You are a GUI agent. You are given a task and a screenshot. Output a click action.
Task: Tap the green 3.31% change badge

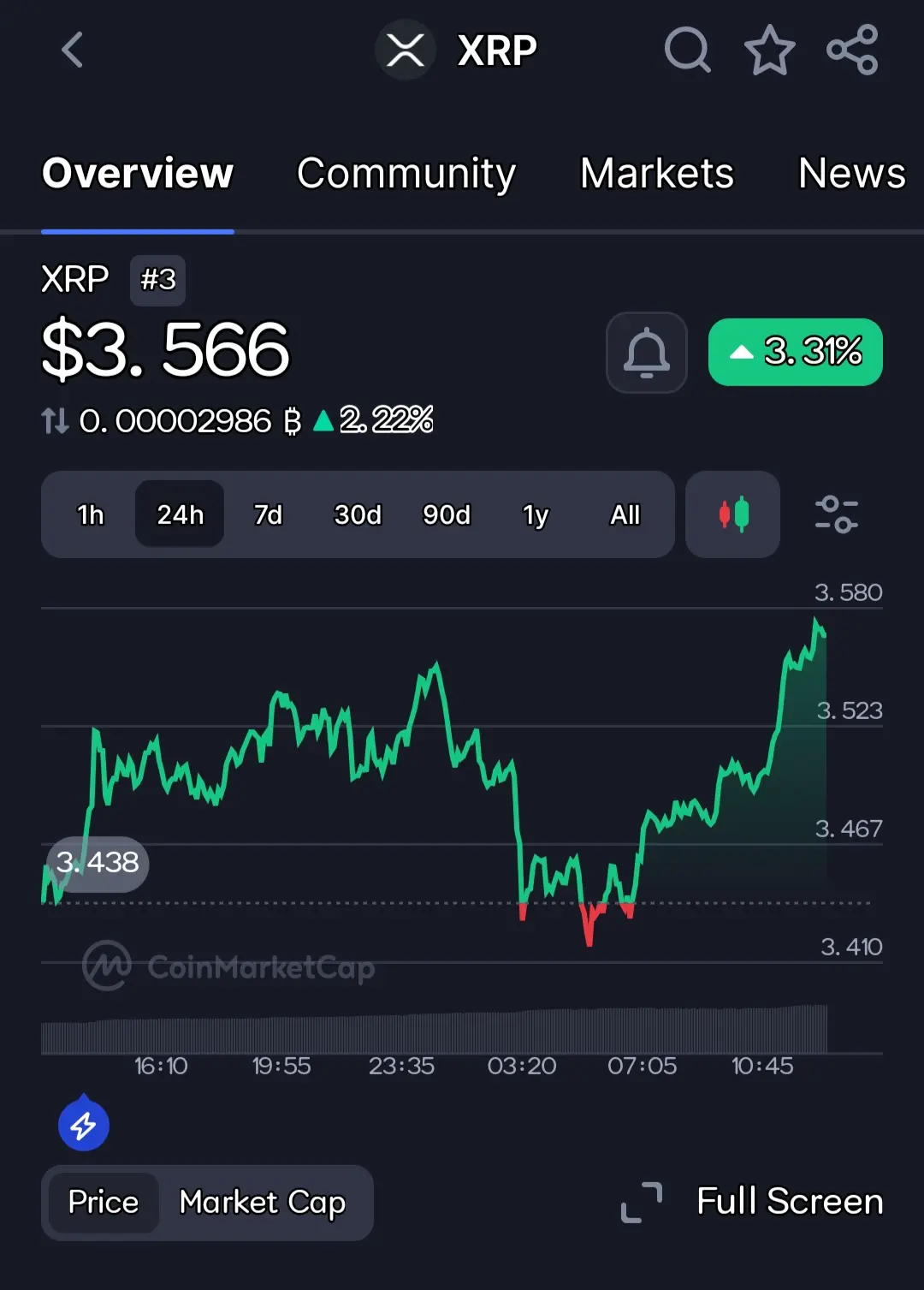(x=796, y=352)
